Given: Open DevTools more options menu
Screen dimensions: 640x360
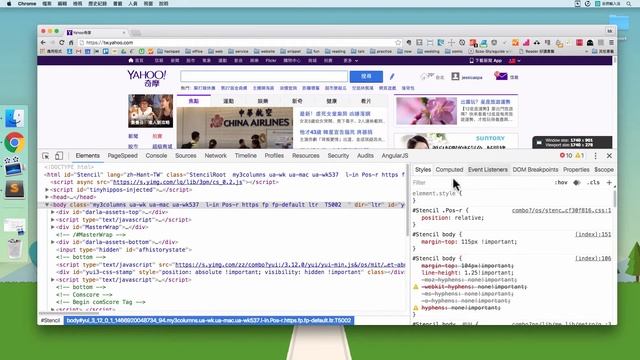Looking at the screenshot, I should point(596,156).
